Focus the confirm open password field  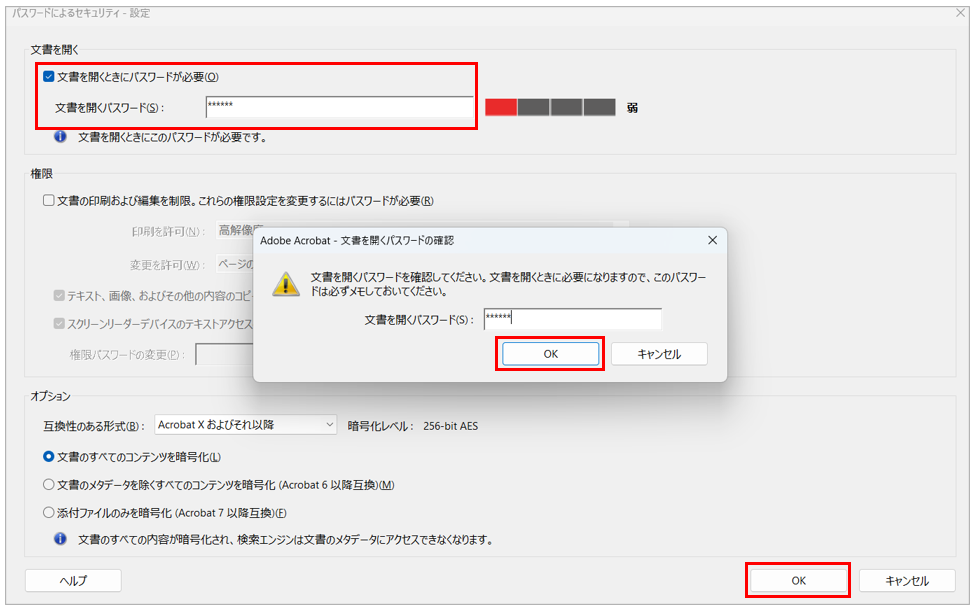pyautogui.click(x=573, y=319)
